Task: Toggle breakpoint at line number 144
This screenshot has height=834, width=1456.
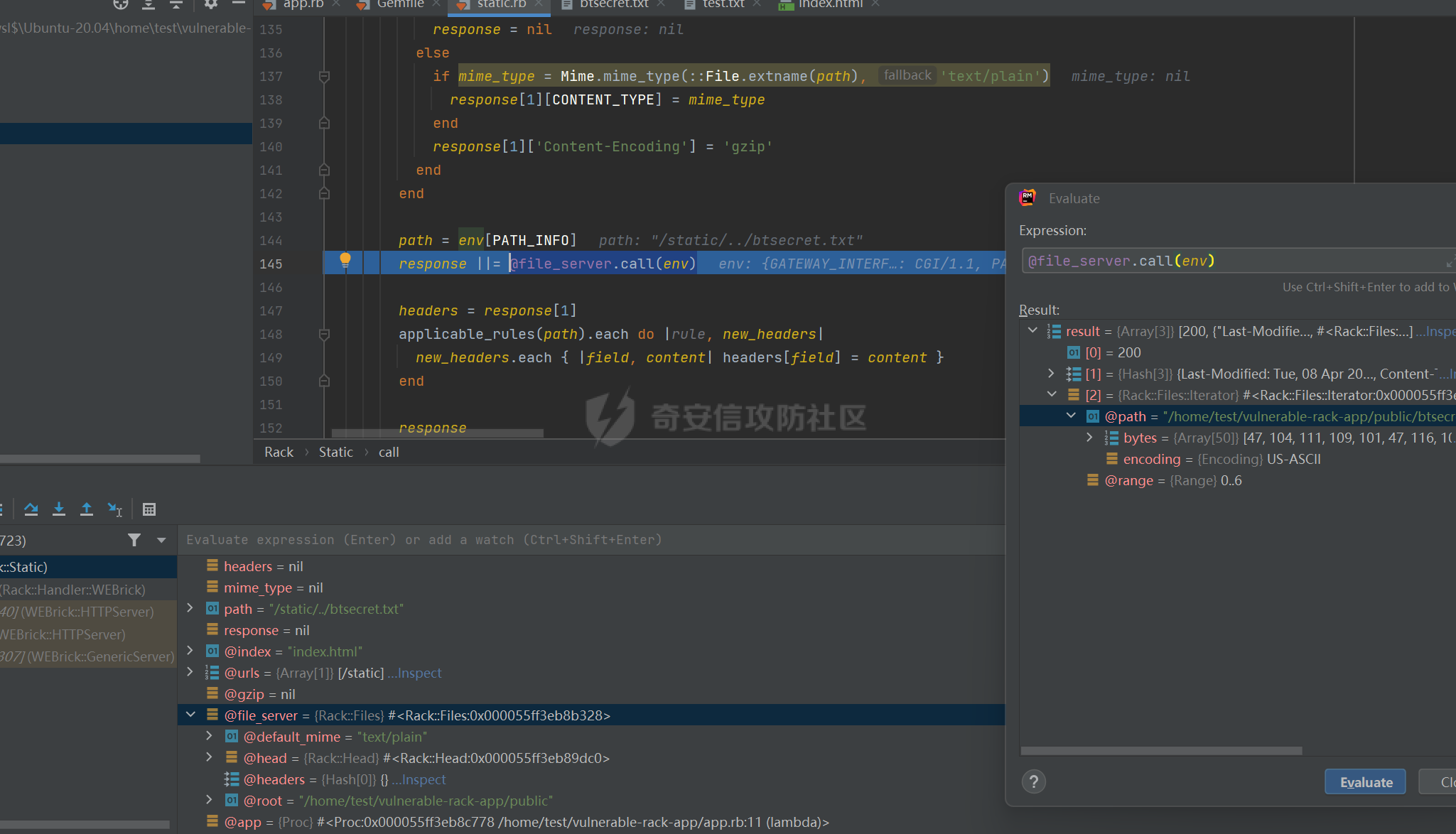Action: [271, 240]
